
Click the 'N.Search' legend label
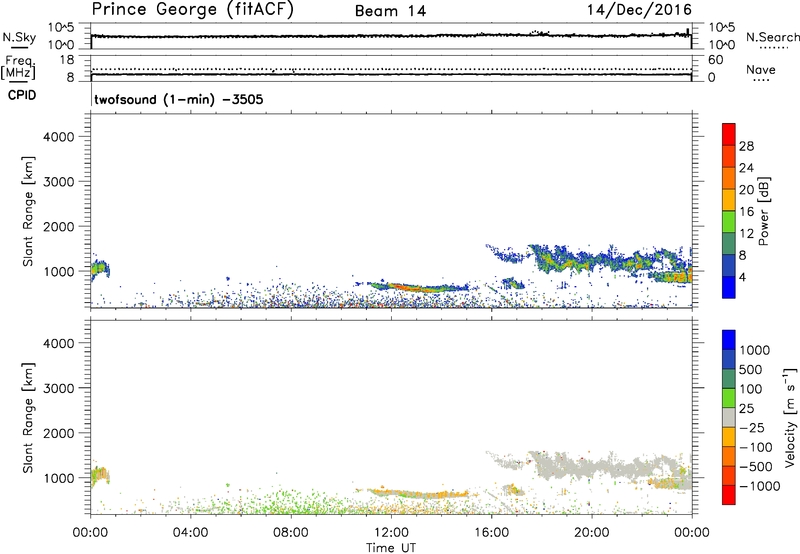point(772,37)
